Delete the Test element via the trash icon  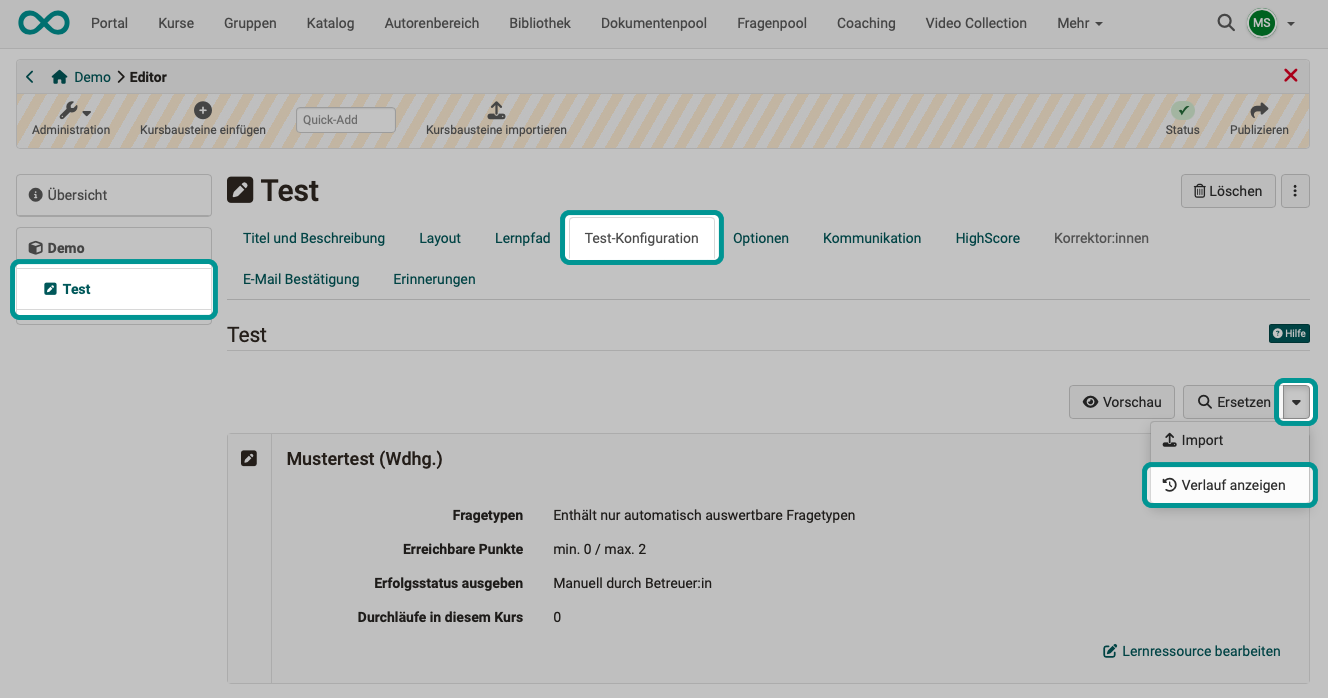[x=1228, y=190]
